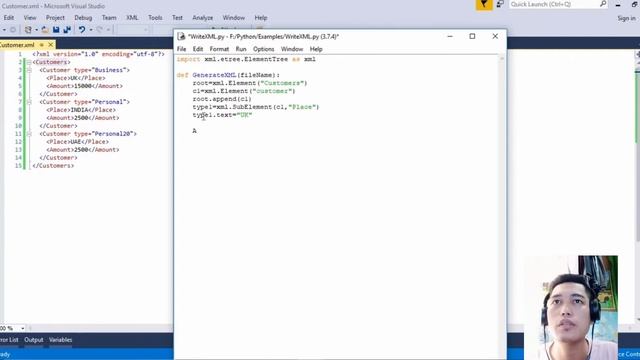Click '<Place>UAE</Place>' XML line

(x=78, y=142)
